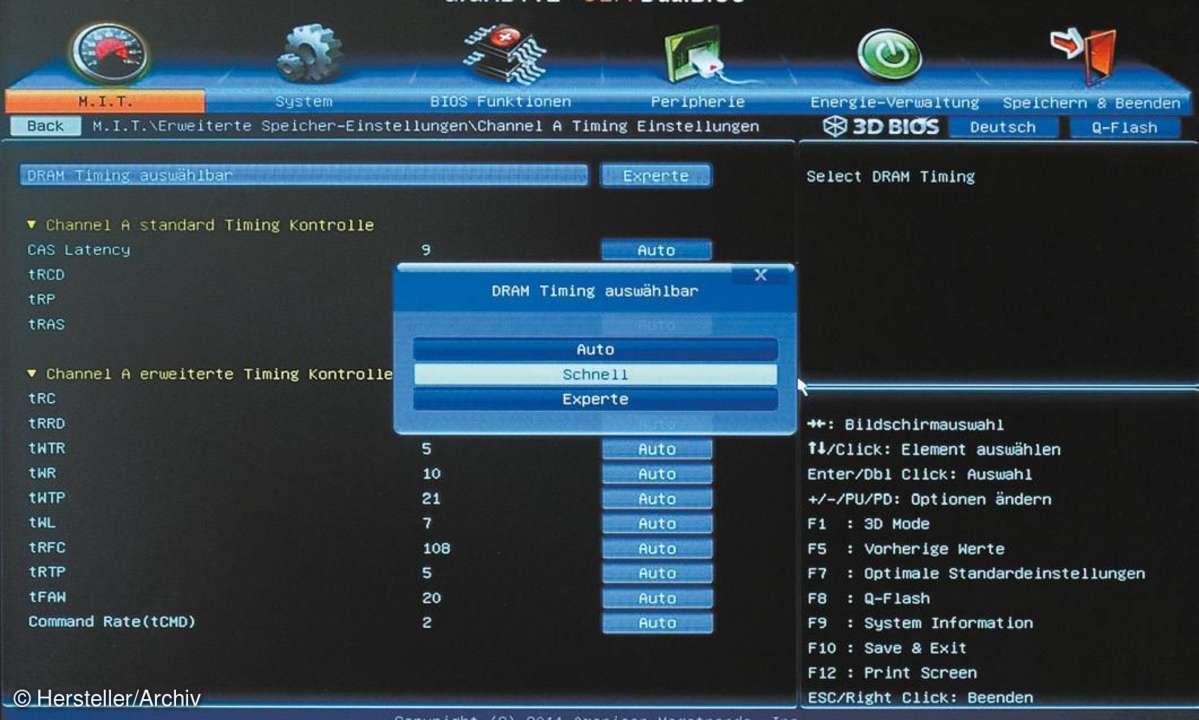Select the tWTR setting label
The width and height of the screenshot is (1199, 720).
click(46, 448)
